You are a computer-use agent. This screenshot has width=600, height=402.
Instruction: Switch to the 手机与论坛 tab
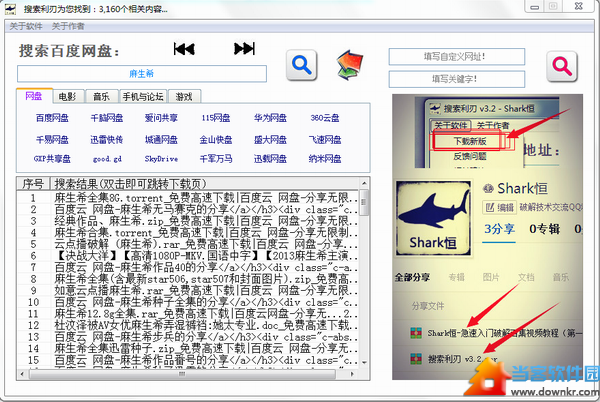(x=143, y=97)
